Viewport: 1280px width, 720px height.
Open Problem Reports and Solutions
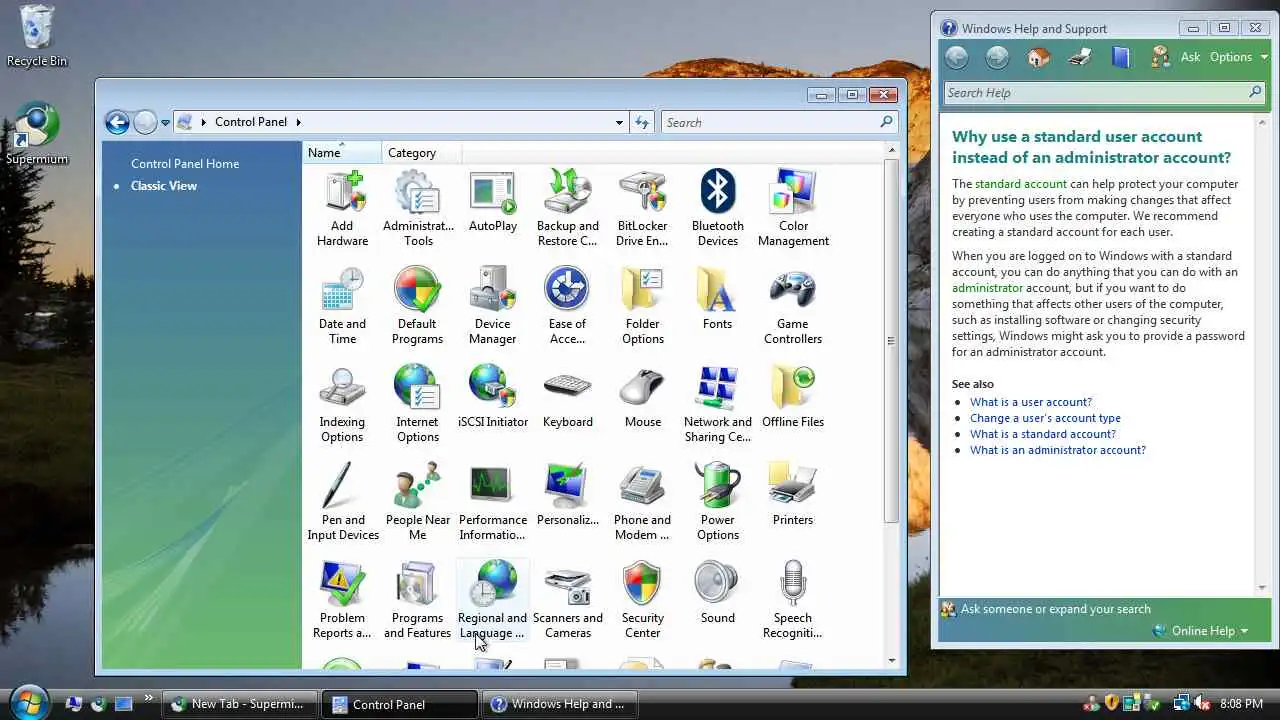(343, 600)
